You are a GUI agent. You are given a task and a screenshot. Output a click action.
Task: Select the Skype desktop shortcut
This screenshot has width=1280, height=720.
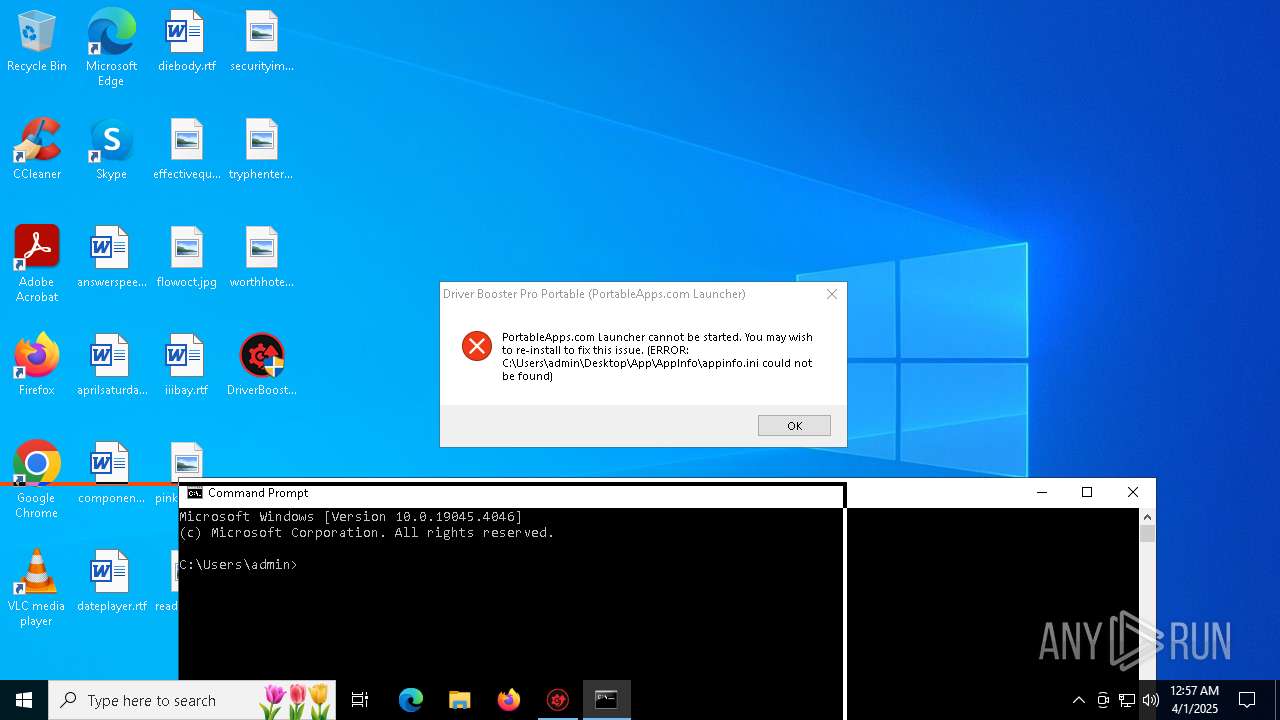coord(111,149)
